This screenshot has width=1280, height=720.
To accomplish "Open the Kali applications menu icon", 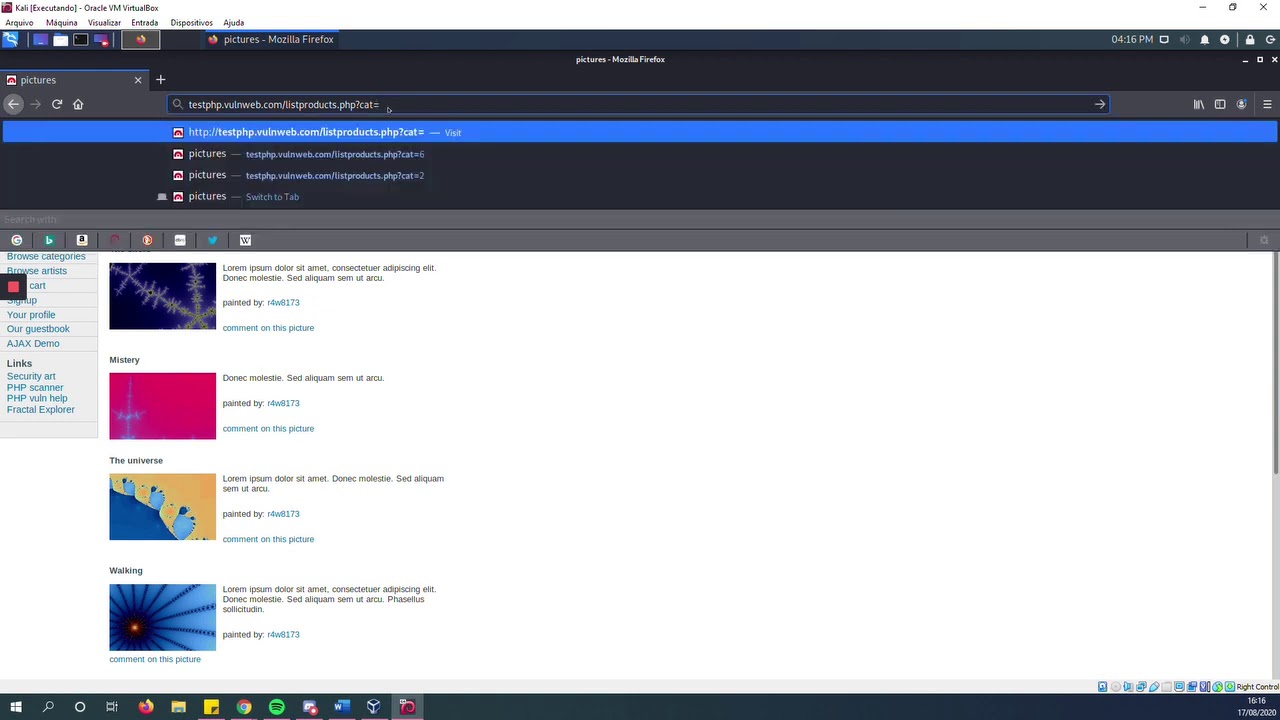I will click(10, 40).
